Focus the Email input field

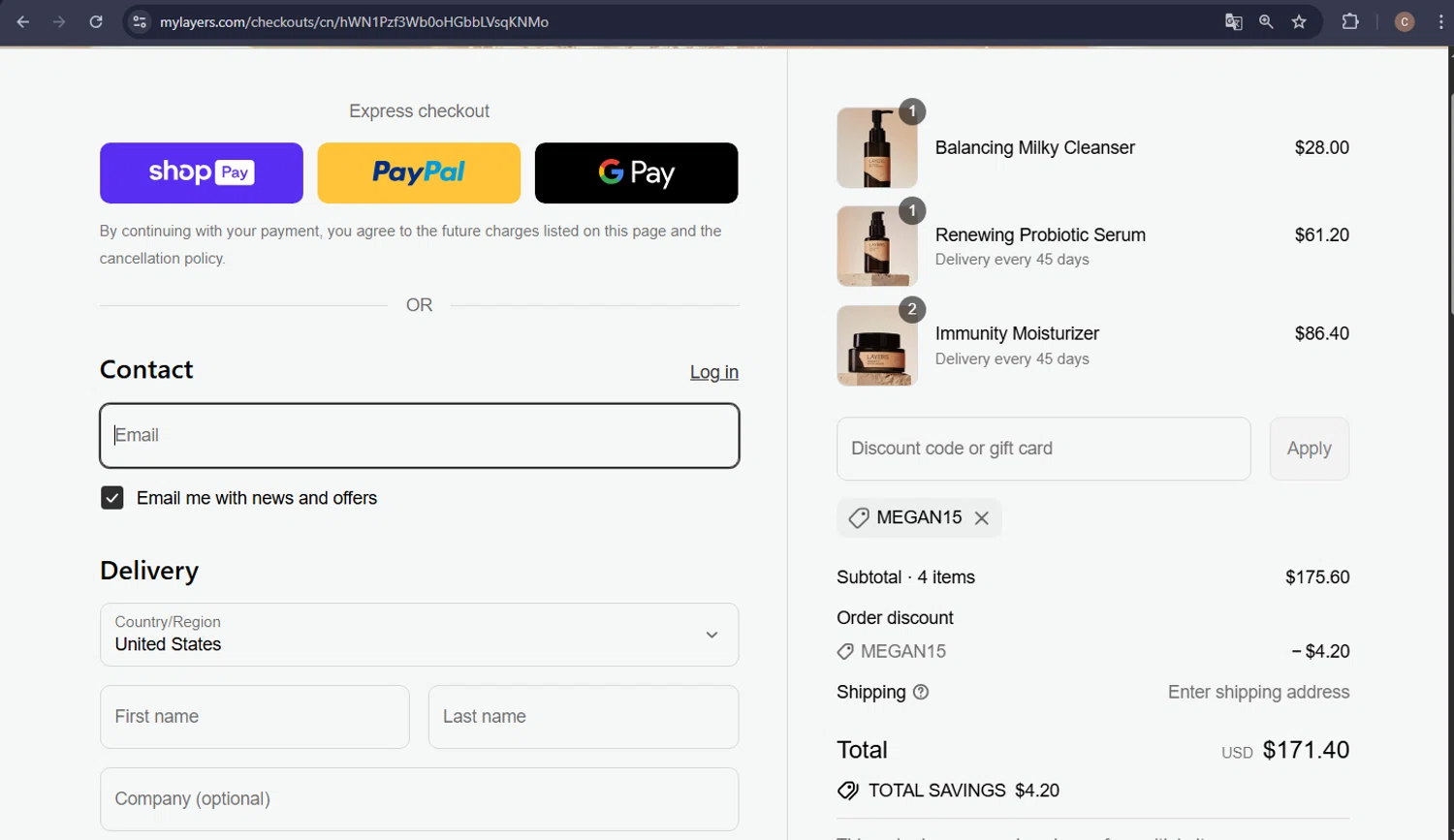pos(420,435)
